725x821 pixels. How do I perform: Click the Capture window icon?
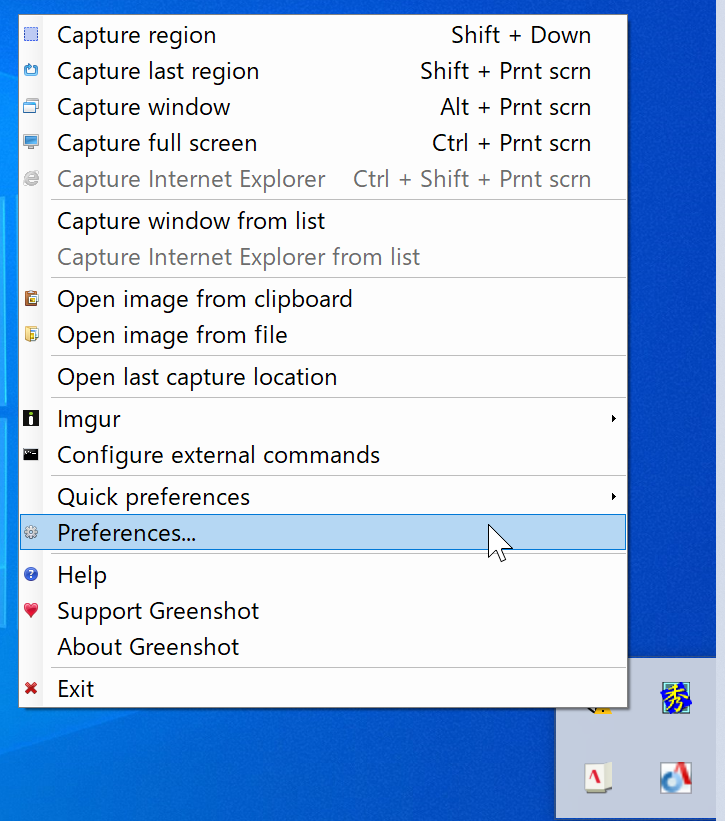coord(31,107)
